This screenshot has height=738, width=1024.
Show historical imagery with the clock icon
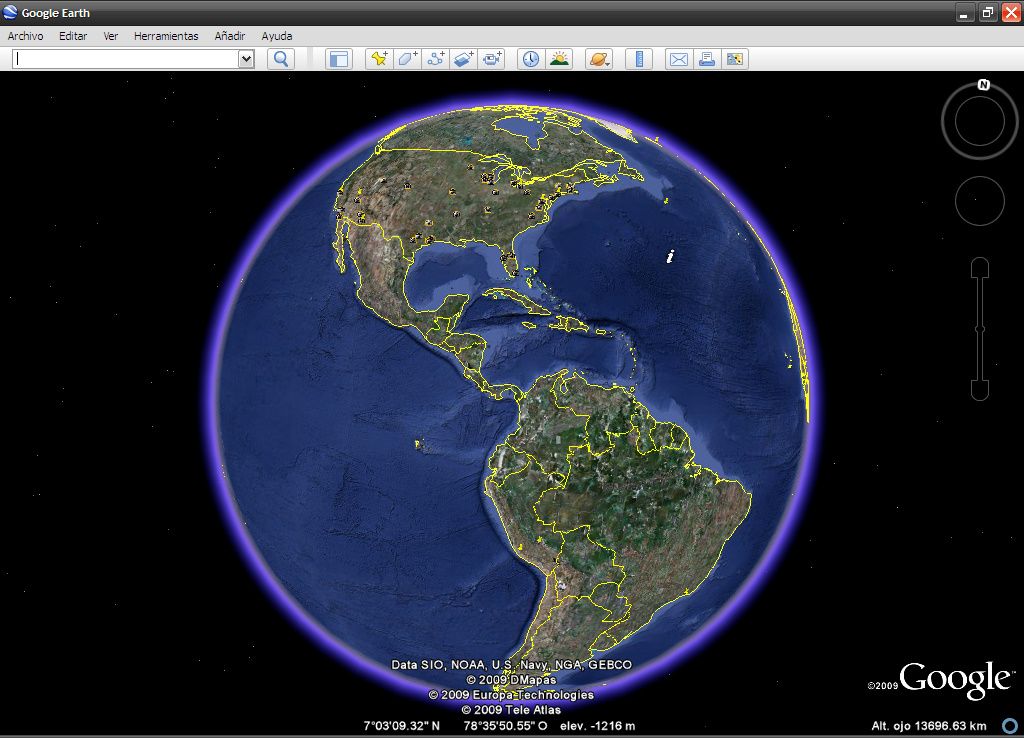pos(531,59)
